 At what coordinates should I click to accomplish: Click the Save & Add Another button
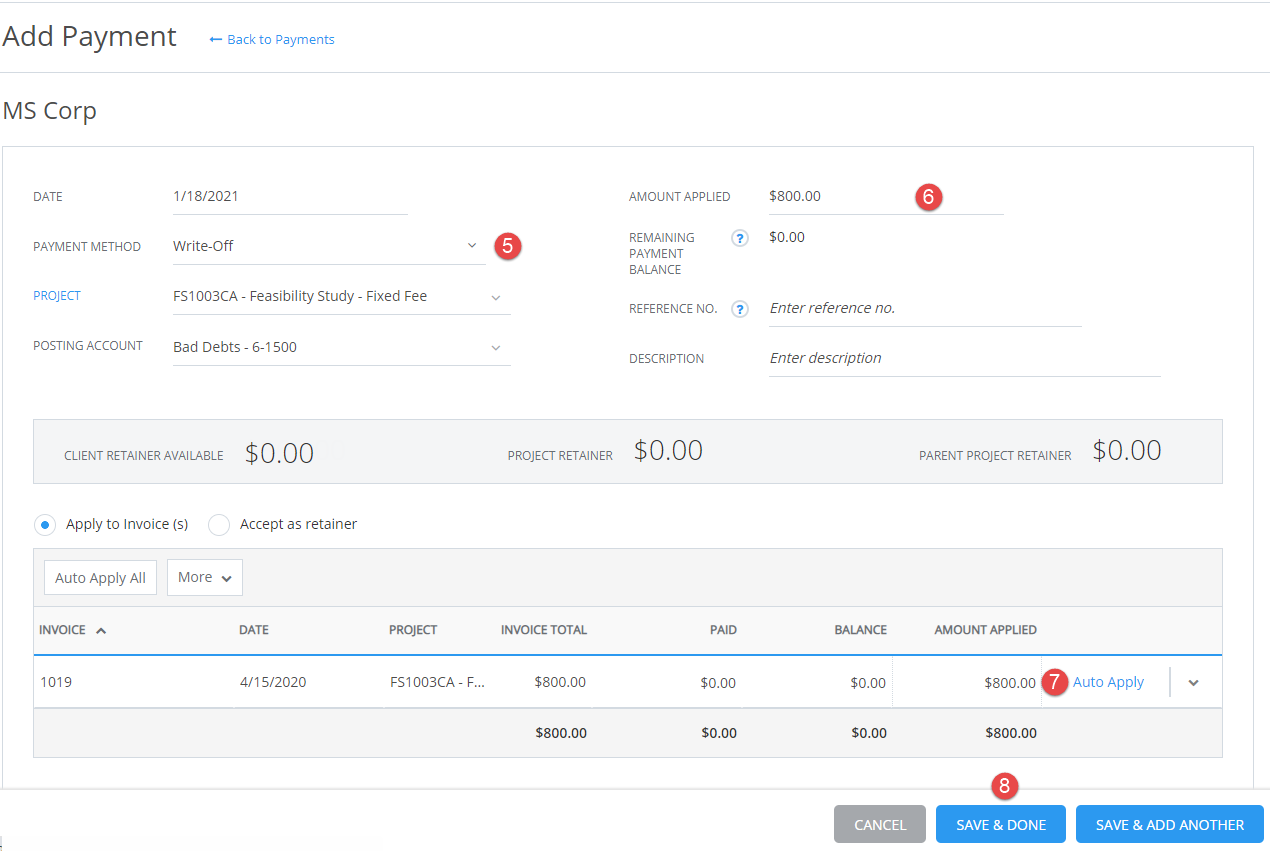coord(1169,824)
